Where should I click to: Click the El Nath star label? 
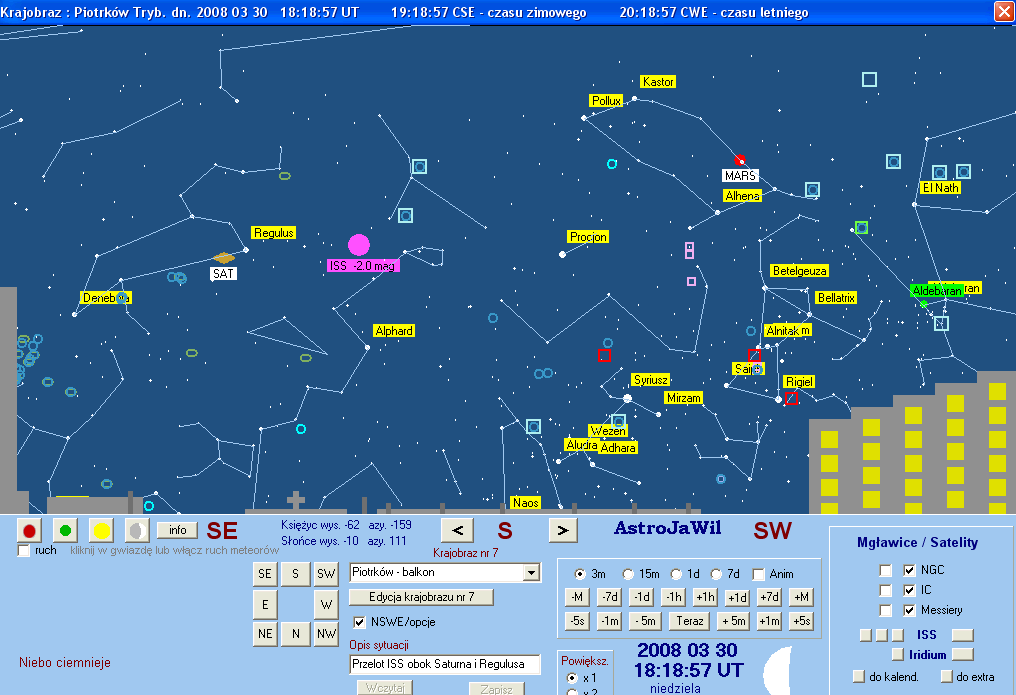[x=941, y=188]
